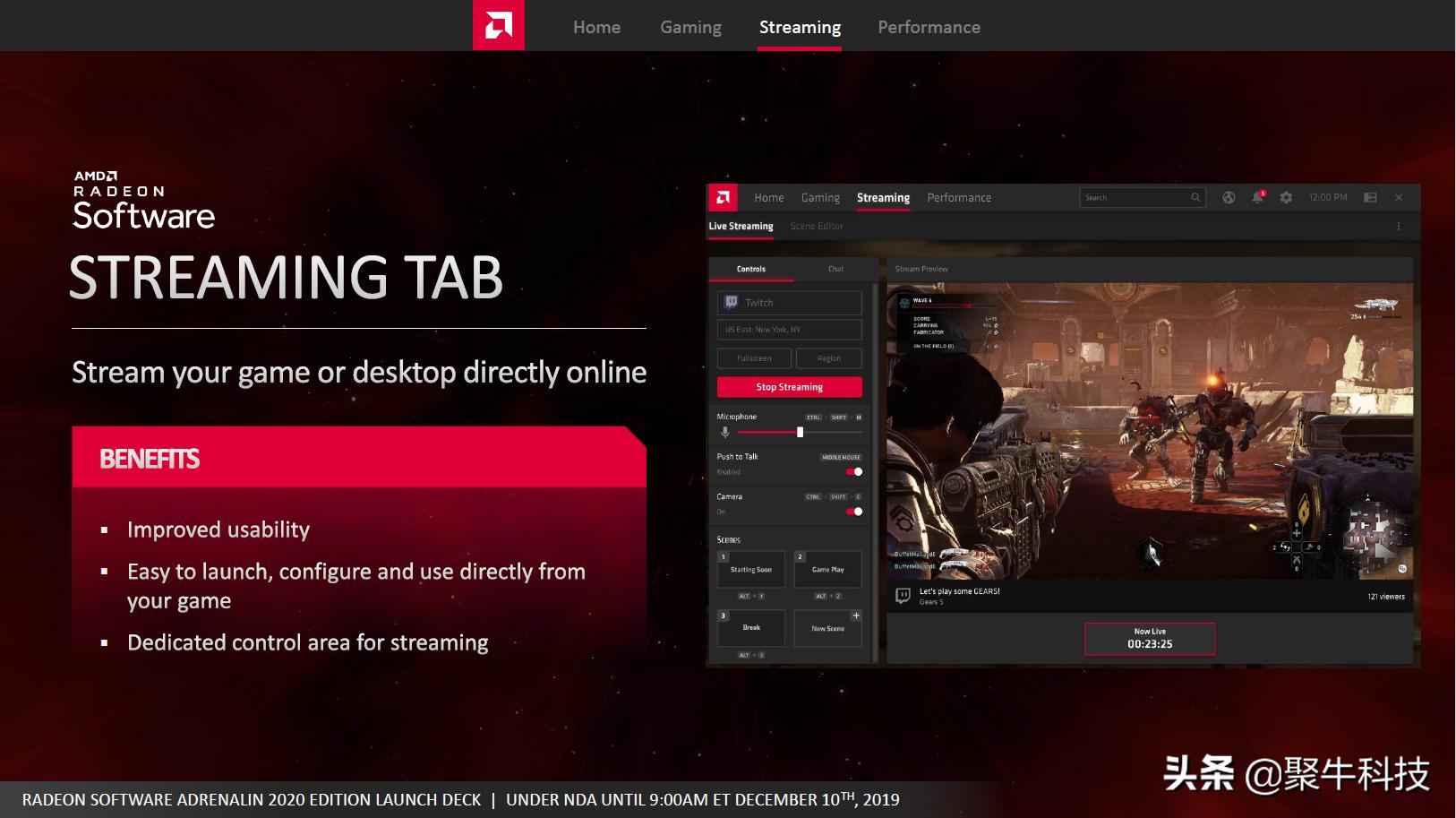Open the Twitch streaming service dropdown

click(x=789, y=303)
